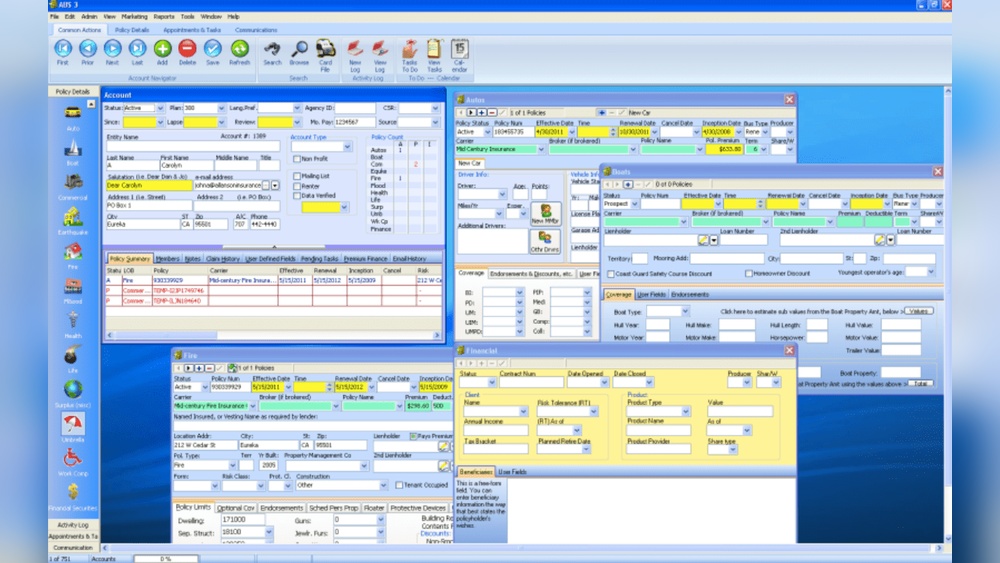Open the Plan dropdown in Account
The width and height of the screenshot is (1000, 563).
(x=221, y=108)
